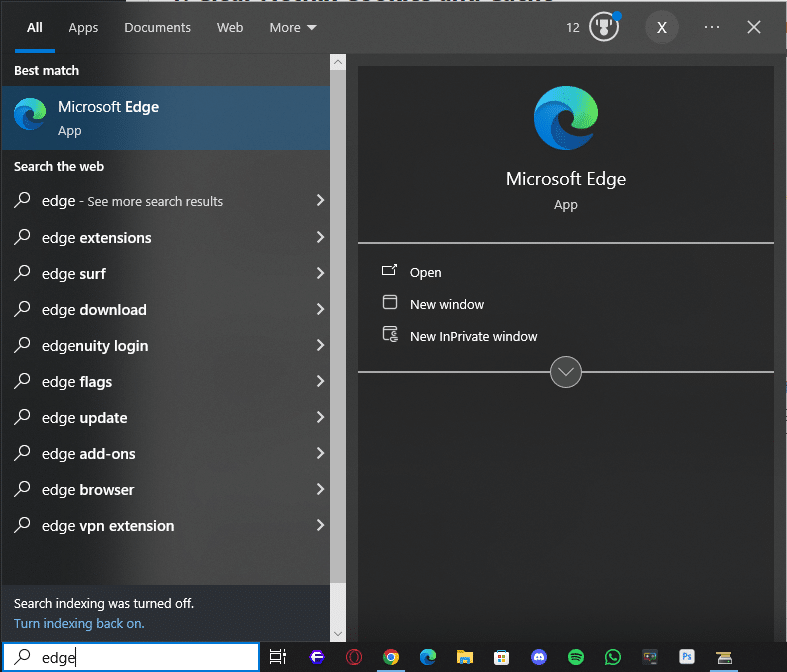The width and height of the screenshot is (787, 672).
Task: Expand the edge flags suggestion arrow
Action: tap(320, 382)
